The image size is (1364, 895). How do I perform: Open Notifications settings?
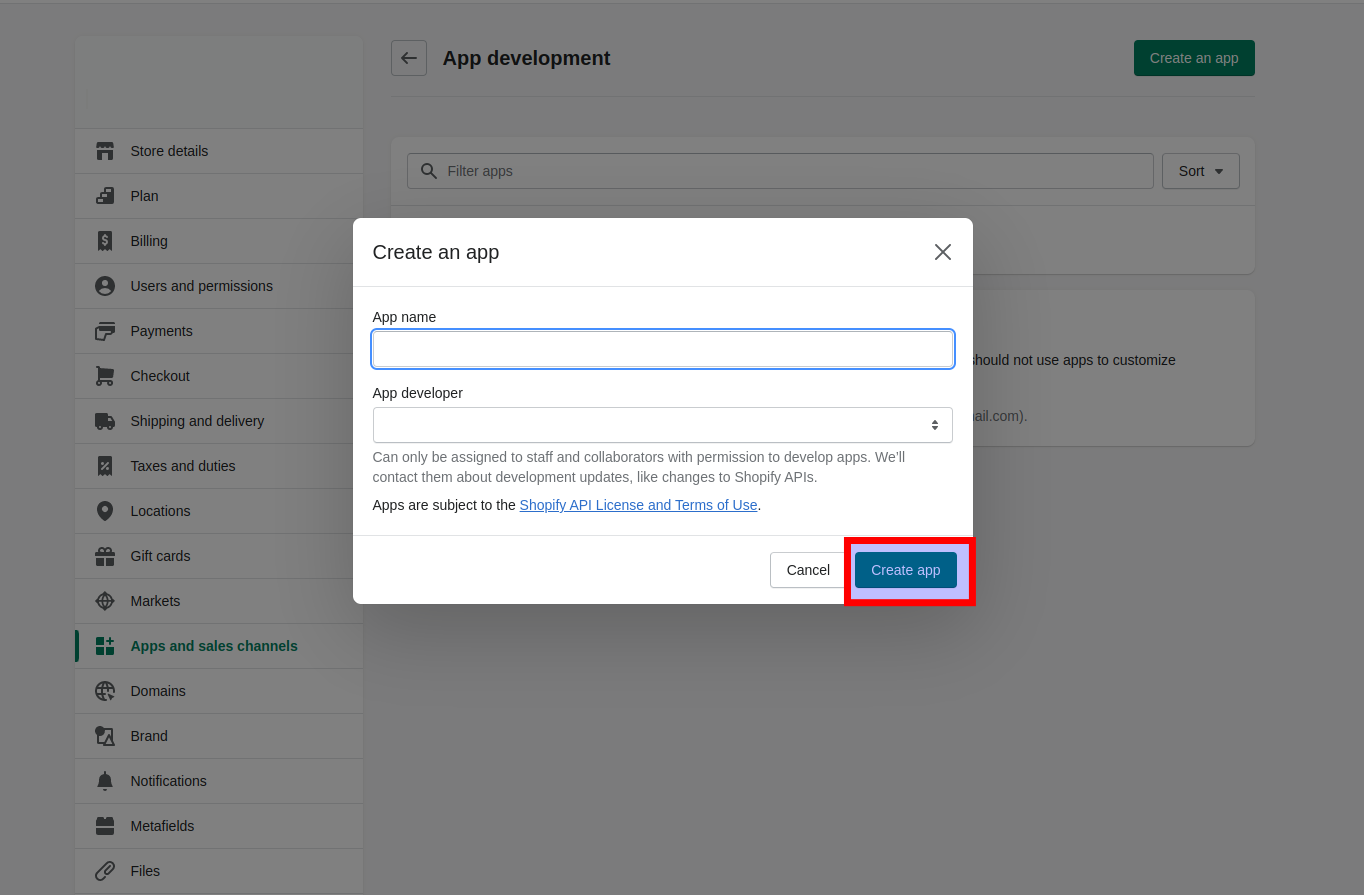(219, 781)
